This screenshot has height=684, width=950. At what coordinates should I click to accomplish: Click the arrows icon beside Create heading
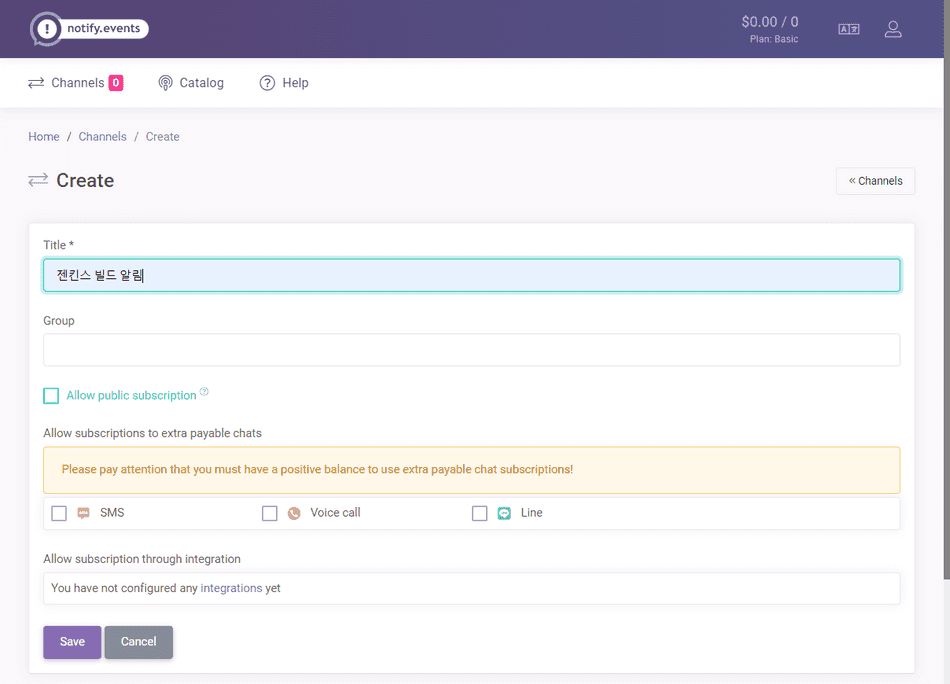pos(38,180)
